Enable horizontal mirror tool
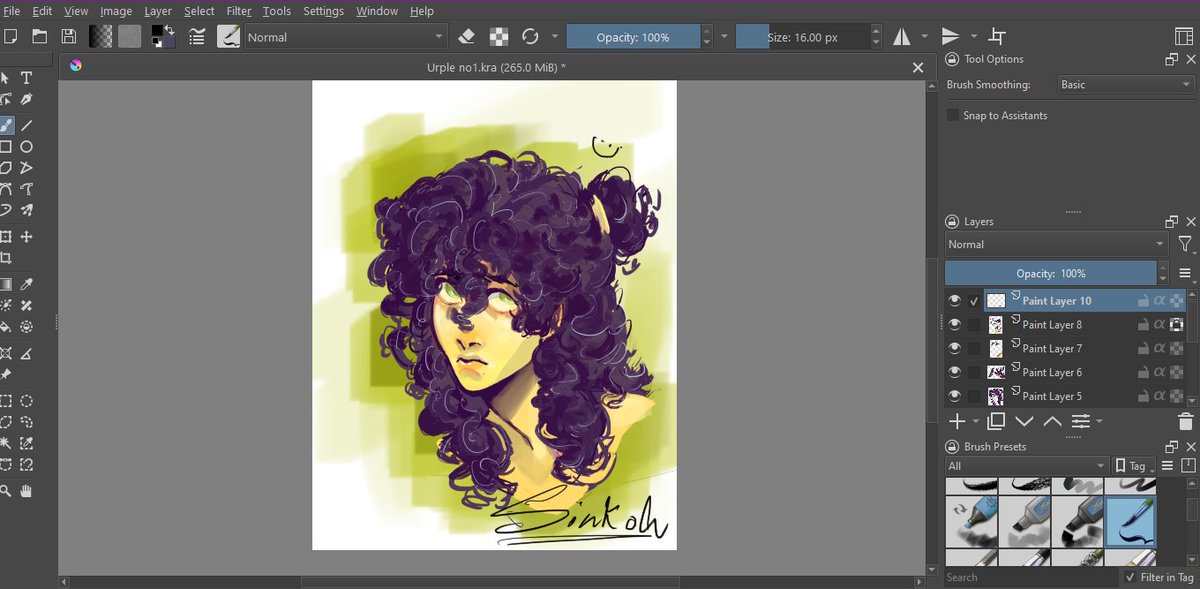Screen dimensions: 1200x589 (x=902, y=37)
